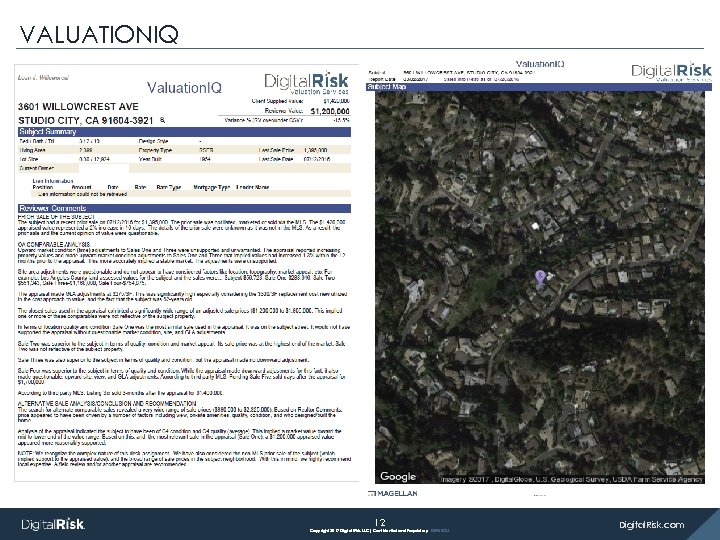Viewport: 720px width, 540px height.
Task: Click the ValuationIQ heading above the map
Action: click(540, 64)
